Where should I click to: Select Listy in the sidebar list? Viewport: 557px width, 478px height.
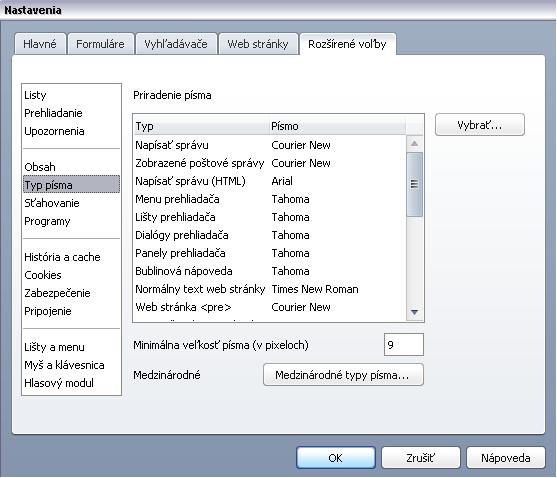pyautogui.click(x=71, y=95)
